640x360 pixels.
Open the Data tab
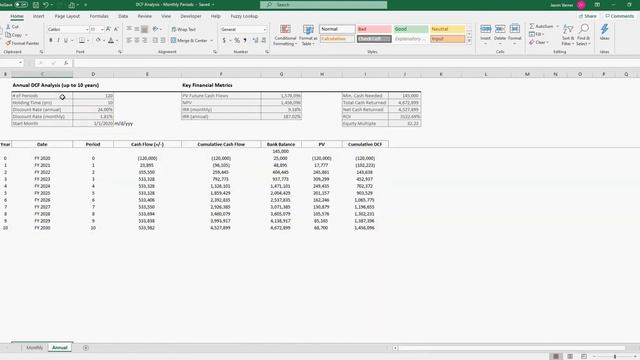click(x=123, y=16)
